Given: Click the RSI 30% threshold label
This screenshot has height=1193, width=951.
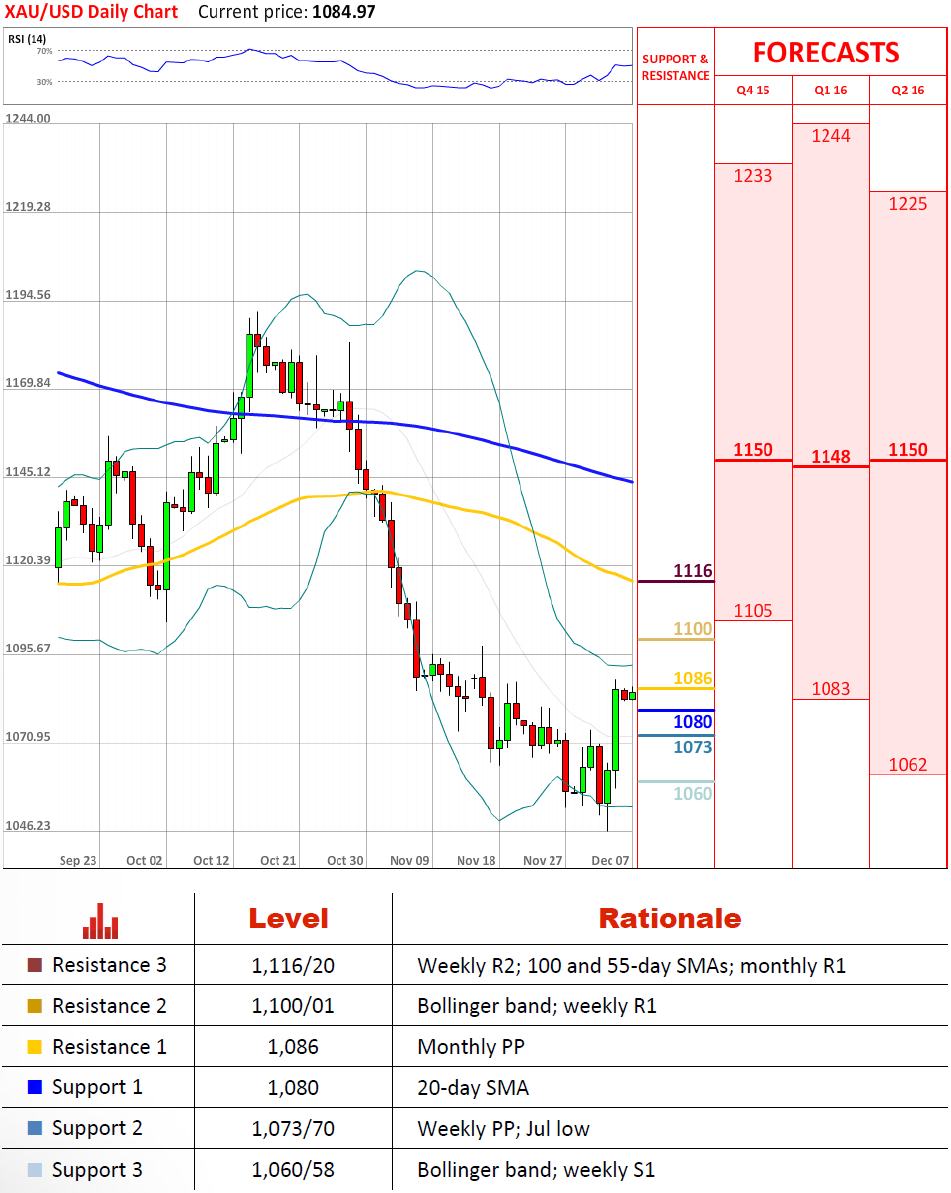Looking at the screenshot, I should [44, 81].
